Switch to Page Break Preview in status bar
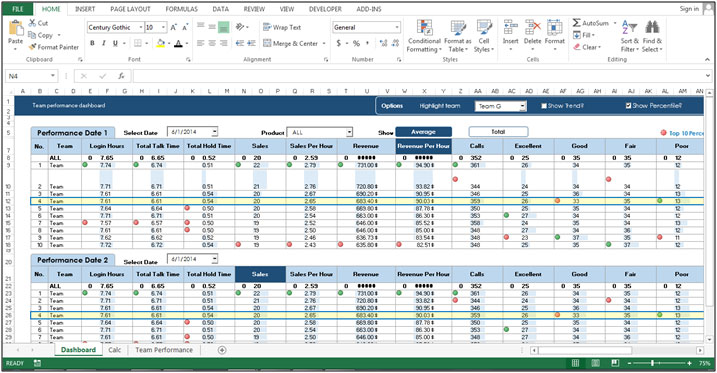 click(615, 363)
